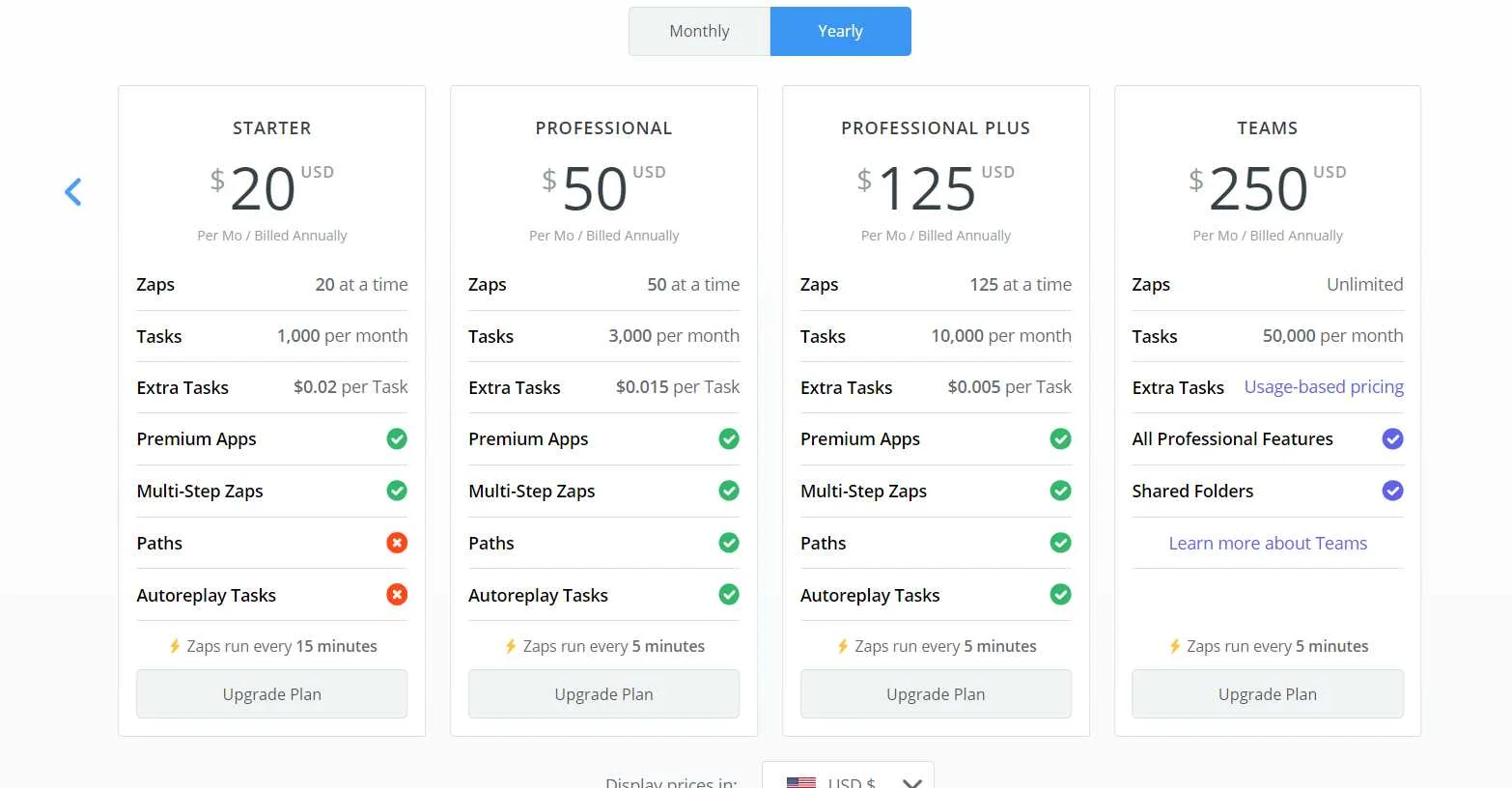This screenshot has width=1512, height=788.
Task: Open Learn more about Teams link
Action: tap(1268, 543)
